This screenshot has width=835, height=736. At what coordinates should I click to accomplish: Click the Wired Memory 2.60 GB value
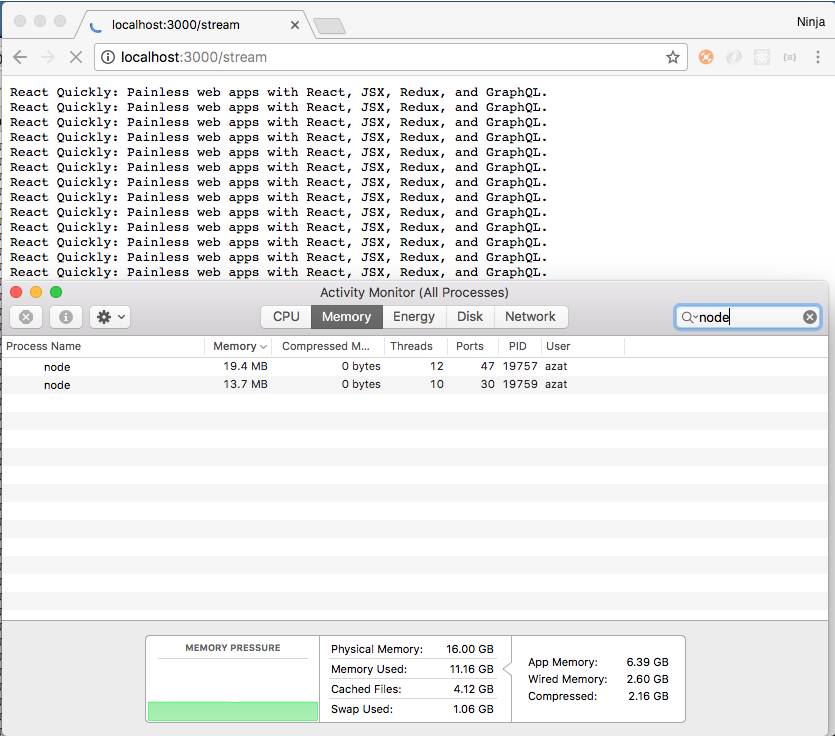647,679
